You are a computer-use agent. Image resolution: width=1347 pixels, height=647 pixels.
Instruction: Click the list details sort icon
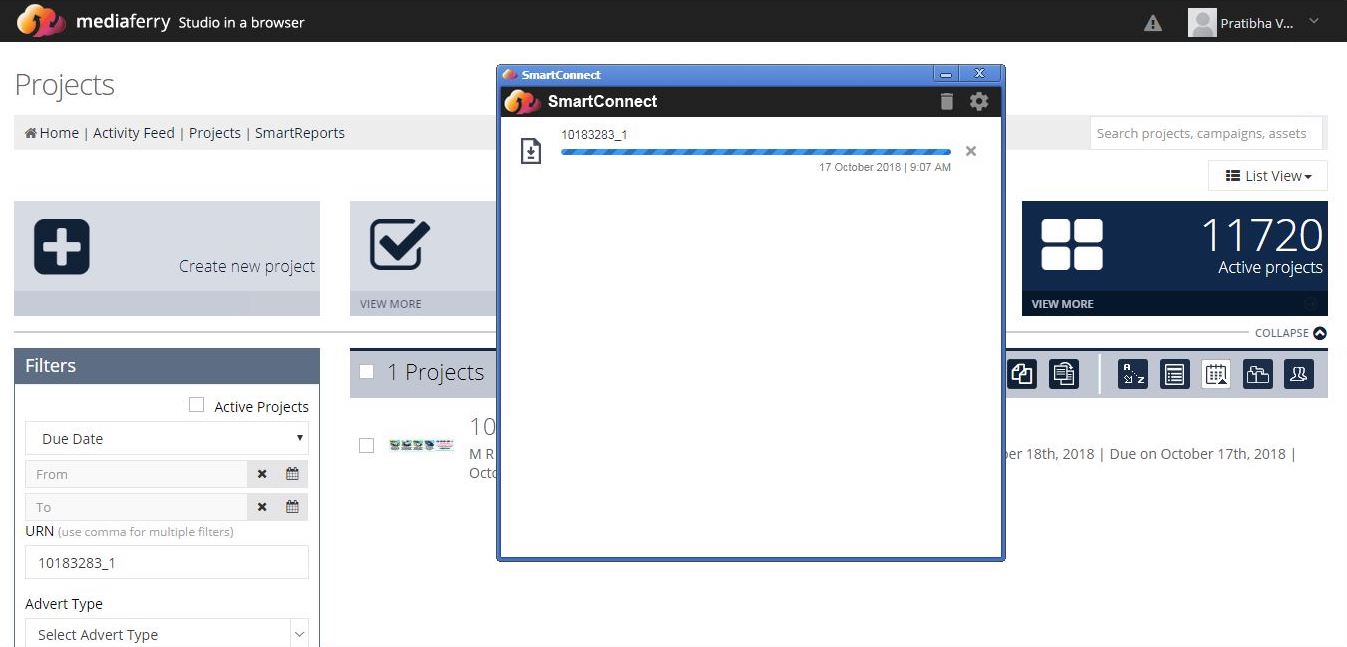[x=1175, y=374]
